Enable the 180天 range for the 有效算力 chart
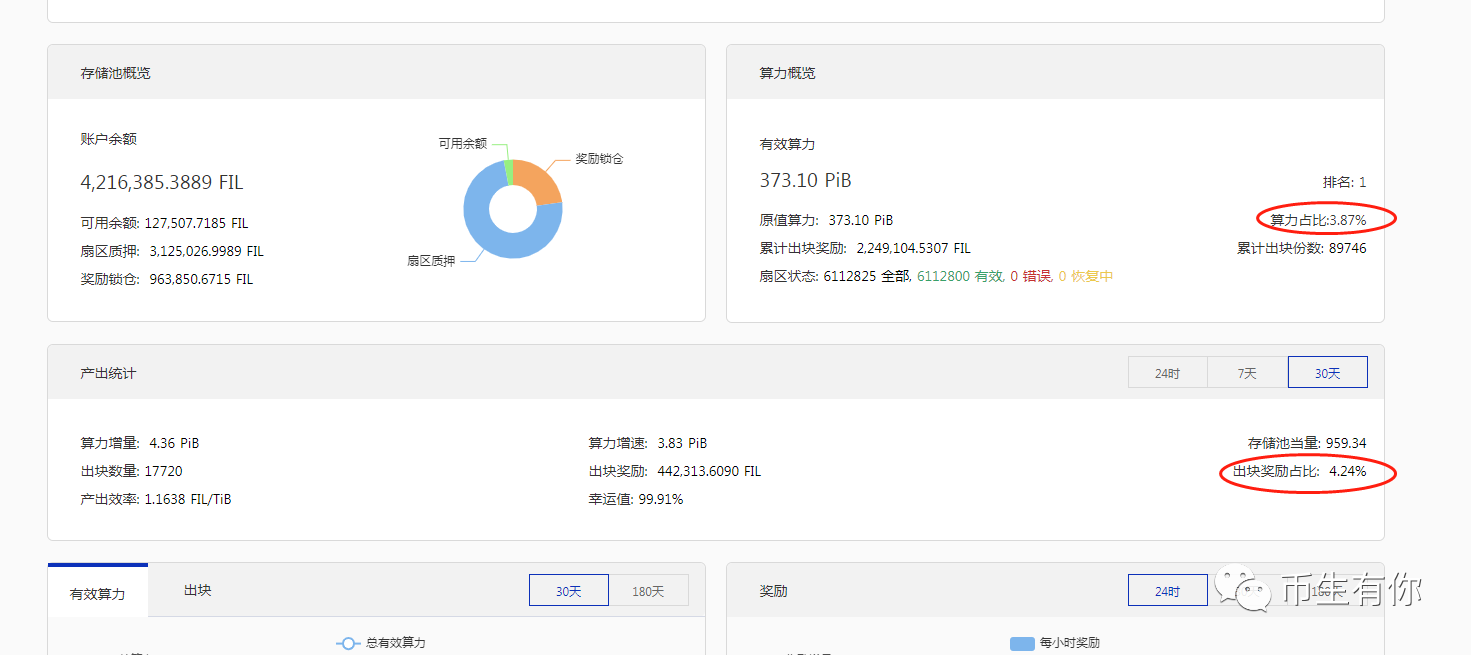1471x655 pixels. pos(650,589)
